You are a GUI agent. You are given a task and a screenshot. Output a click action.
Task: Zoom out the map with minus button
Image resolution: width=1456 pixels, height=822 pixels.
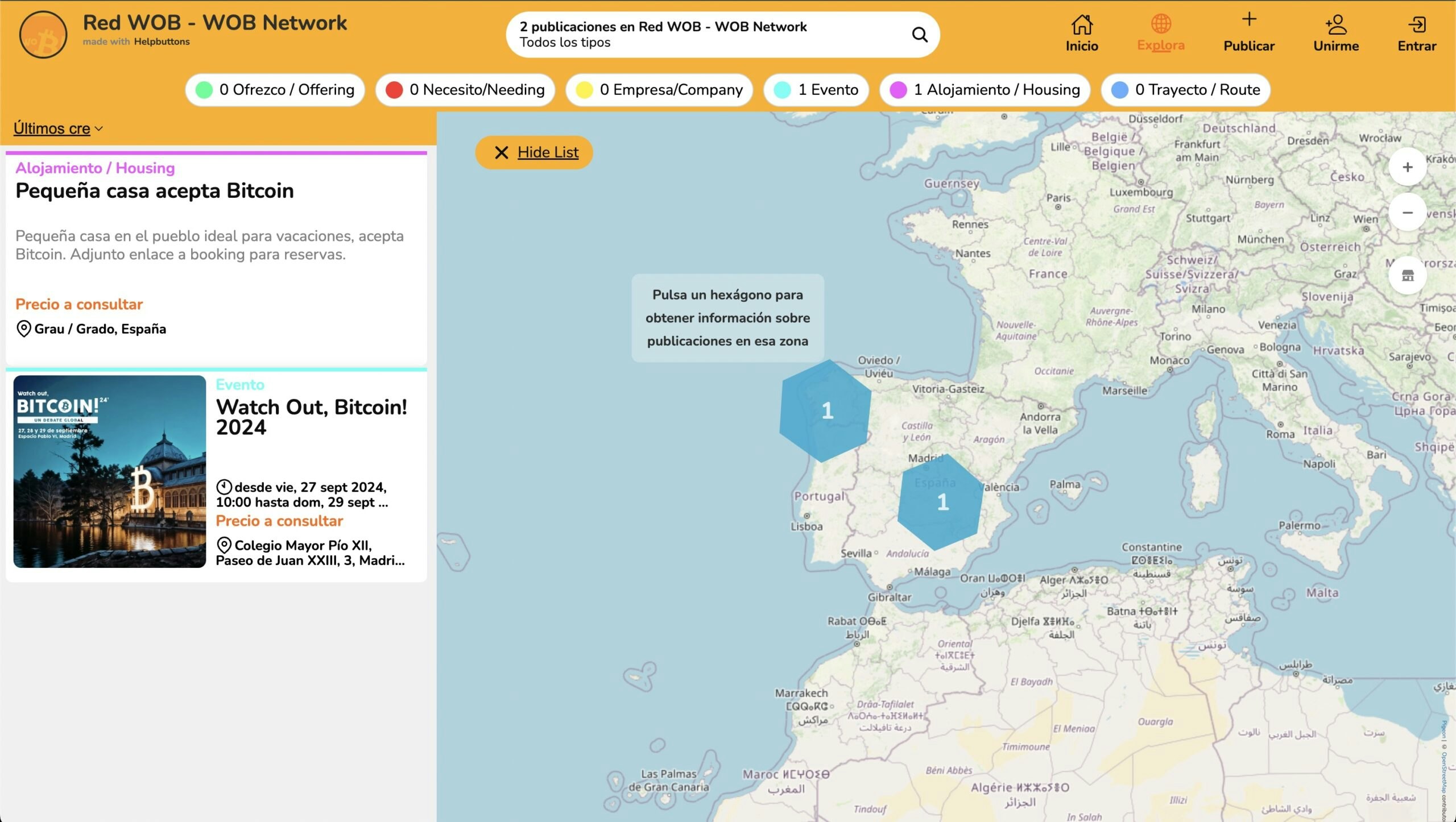[1408, 213]
